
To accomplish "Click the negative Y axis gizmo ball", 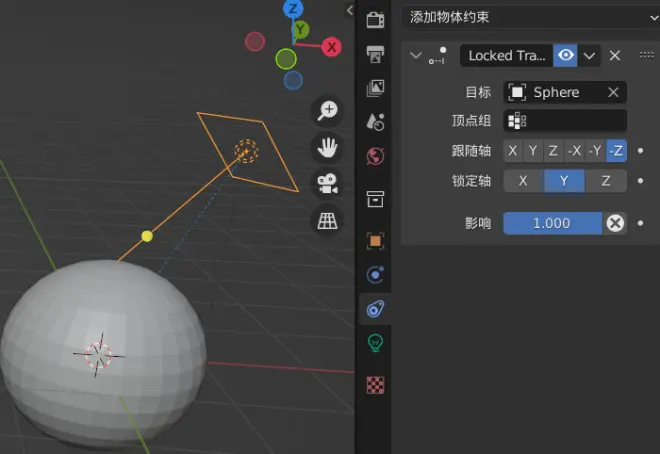I will [x=286, y=59].
